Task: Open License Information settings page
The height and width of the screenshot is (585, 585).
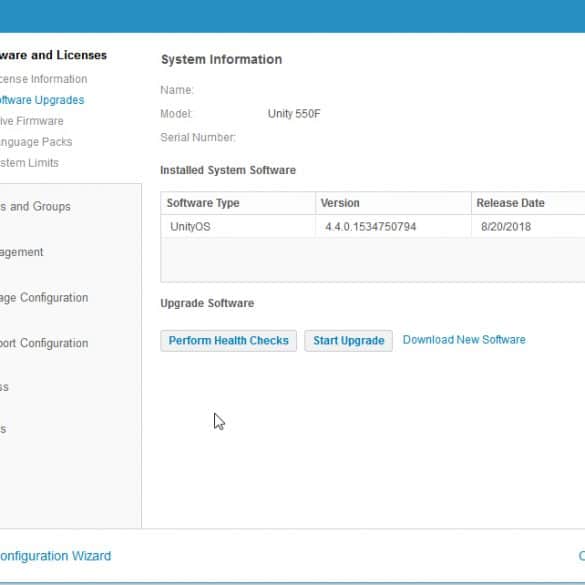Action: [x=43, y=79]
